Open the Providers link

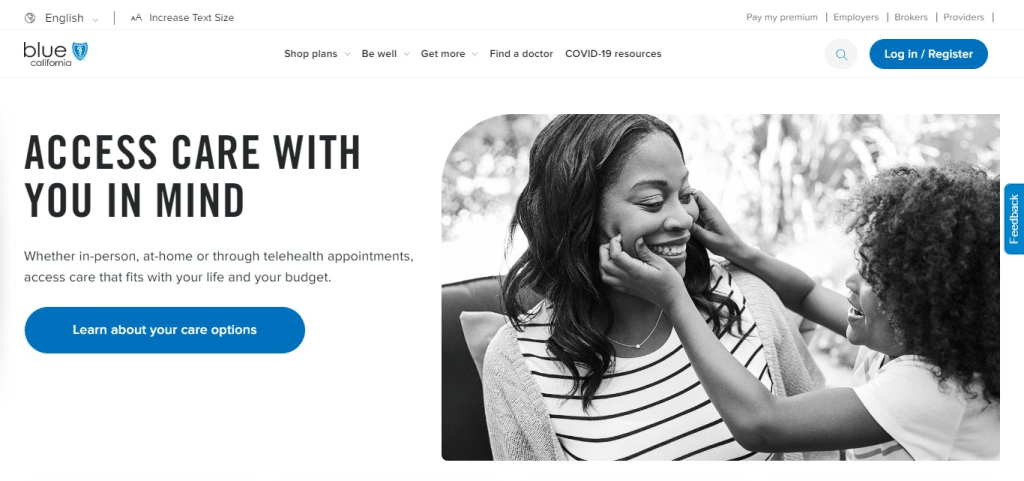click(963, 18)
